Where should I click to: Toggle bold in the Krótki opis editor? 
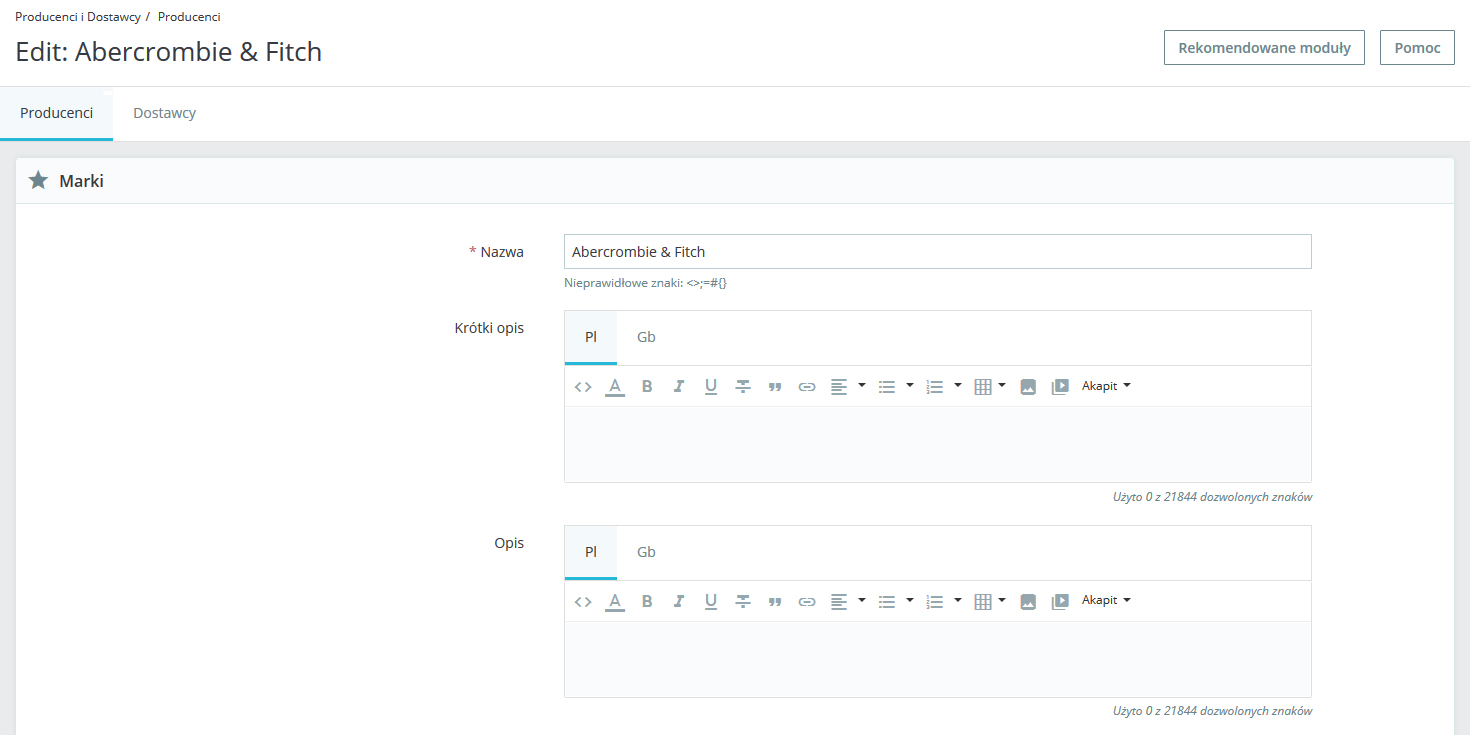click(x=647, y=386)
